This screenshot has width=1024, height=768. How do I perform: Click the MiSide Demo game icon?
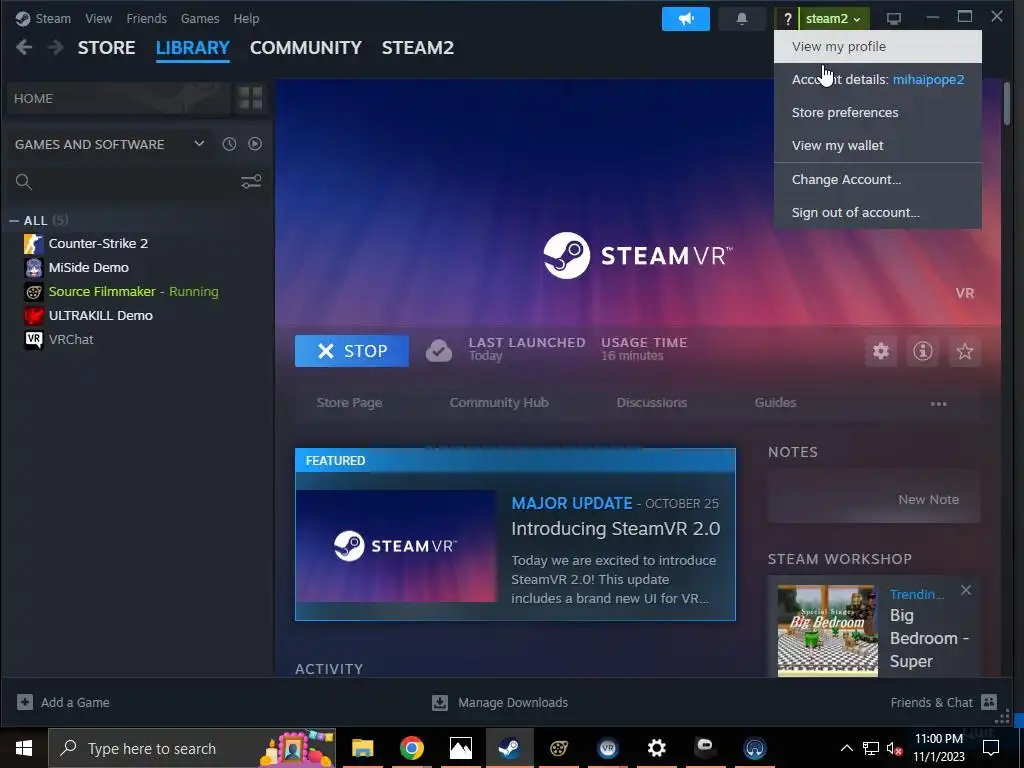(34, 268)
